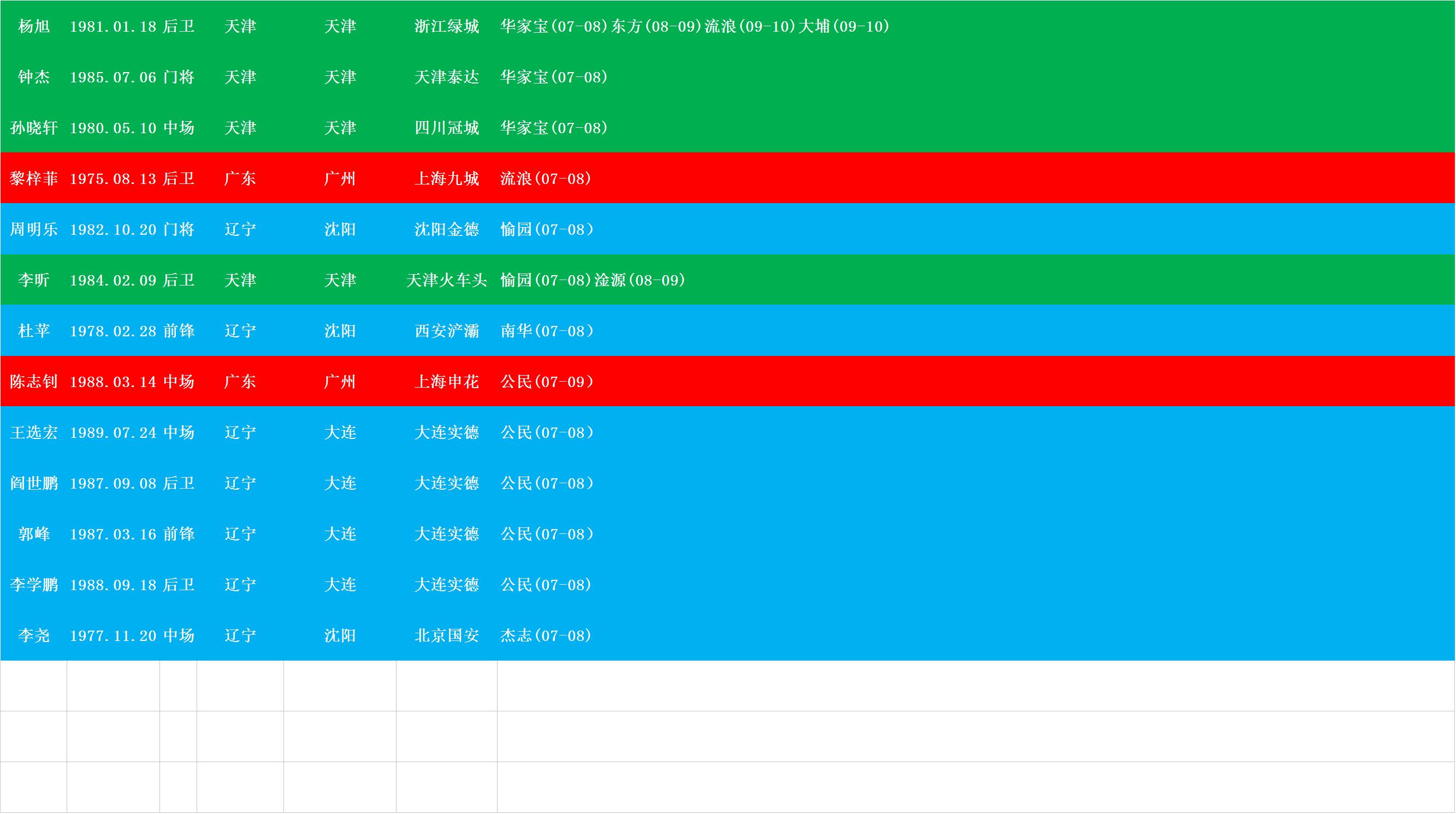The image size is (1456, 814).
Task: Click the 郭峰 name cell
Action: (34, 534)
